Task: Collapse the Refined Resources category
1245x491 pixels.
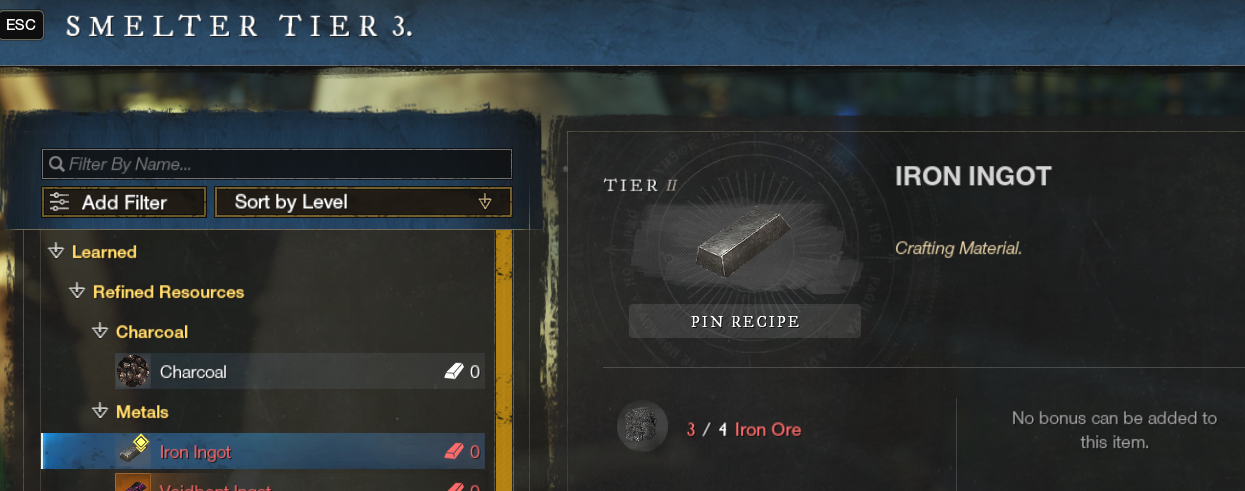Action: coord(78,292)
